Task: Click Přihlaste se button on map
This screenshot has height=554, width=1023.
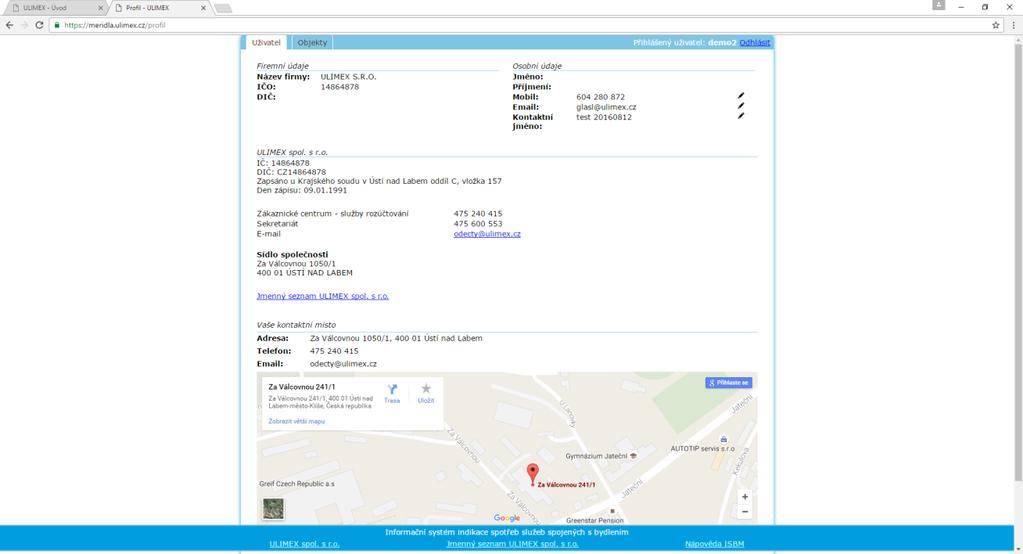Action: (x=728, y=382)
